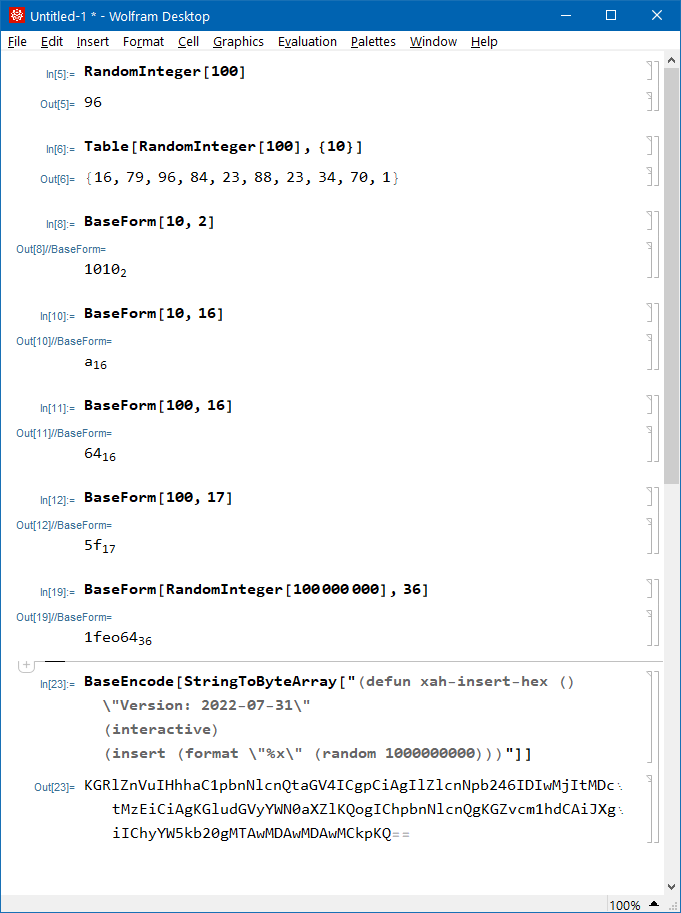Click the base64 output line starting KGRlZnVu
The width and height of the screenshot is (681, 913).
coord(353,785)
